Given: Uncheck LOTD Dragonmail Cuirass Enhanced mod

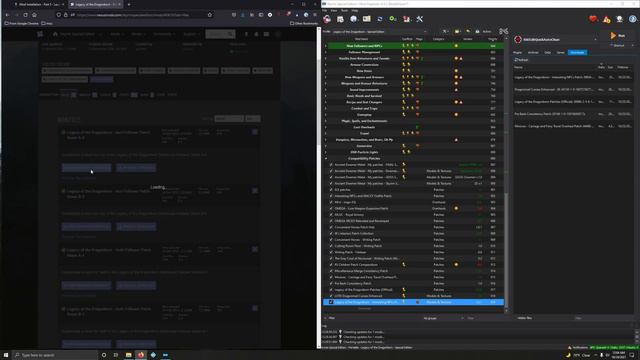Looking at the screenshot, I should click(331, 296).
